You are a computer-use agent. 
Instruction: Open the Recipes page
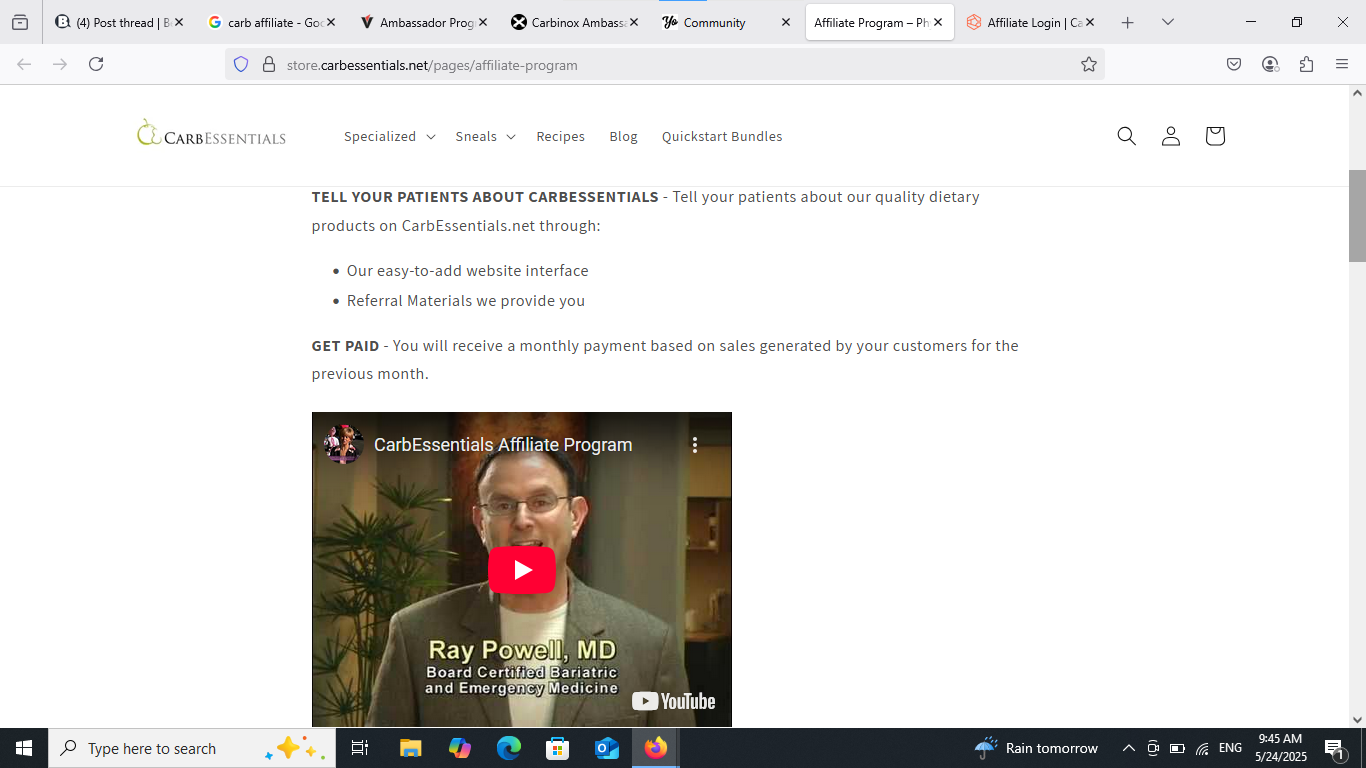point(560,136)
